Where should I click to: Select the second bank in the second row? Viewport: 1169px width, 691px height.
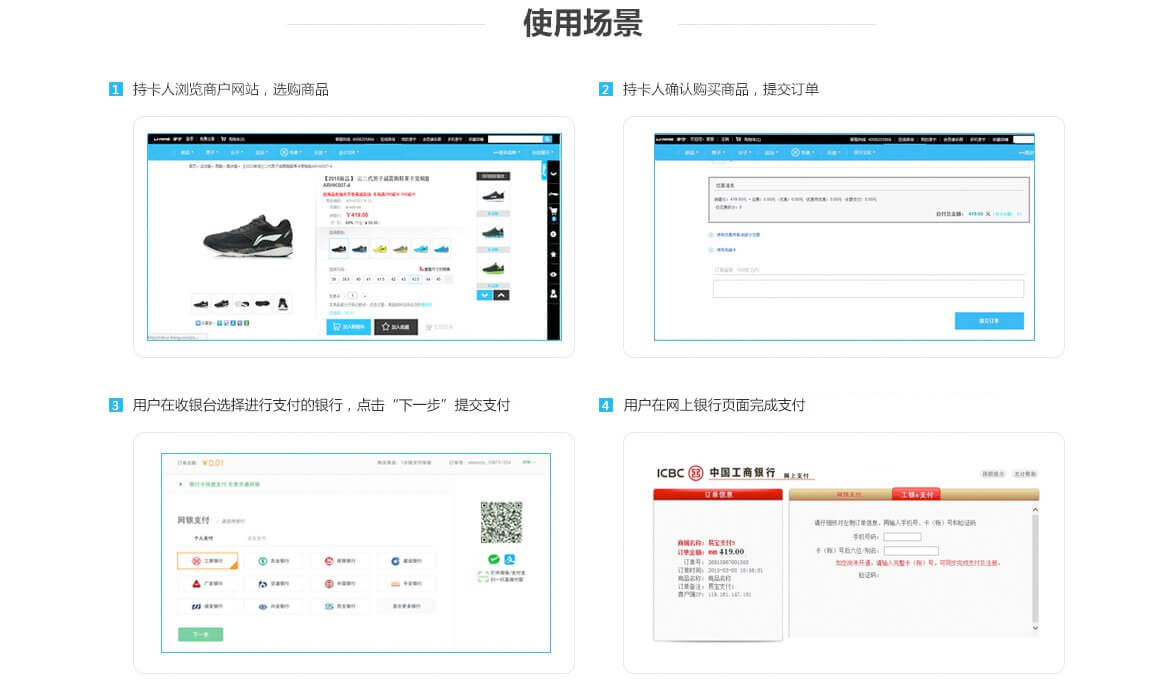click(274, 584)
